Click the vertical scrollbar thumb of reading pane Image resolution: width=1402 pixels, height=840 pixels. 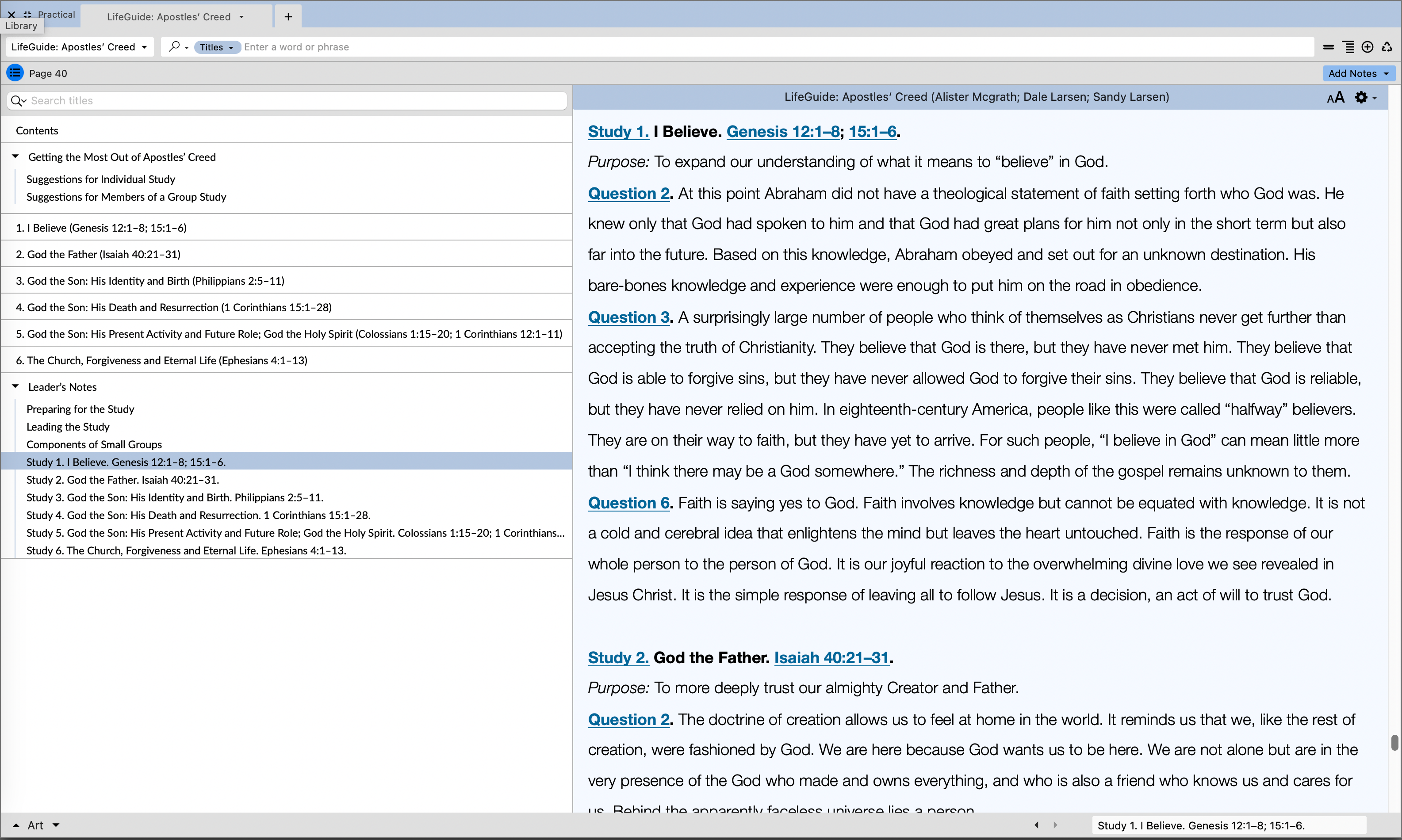[x=1394, y=742]
